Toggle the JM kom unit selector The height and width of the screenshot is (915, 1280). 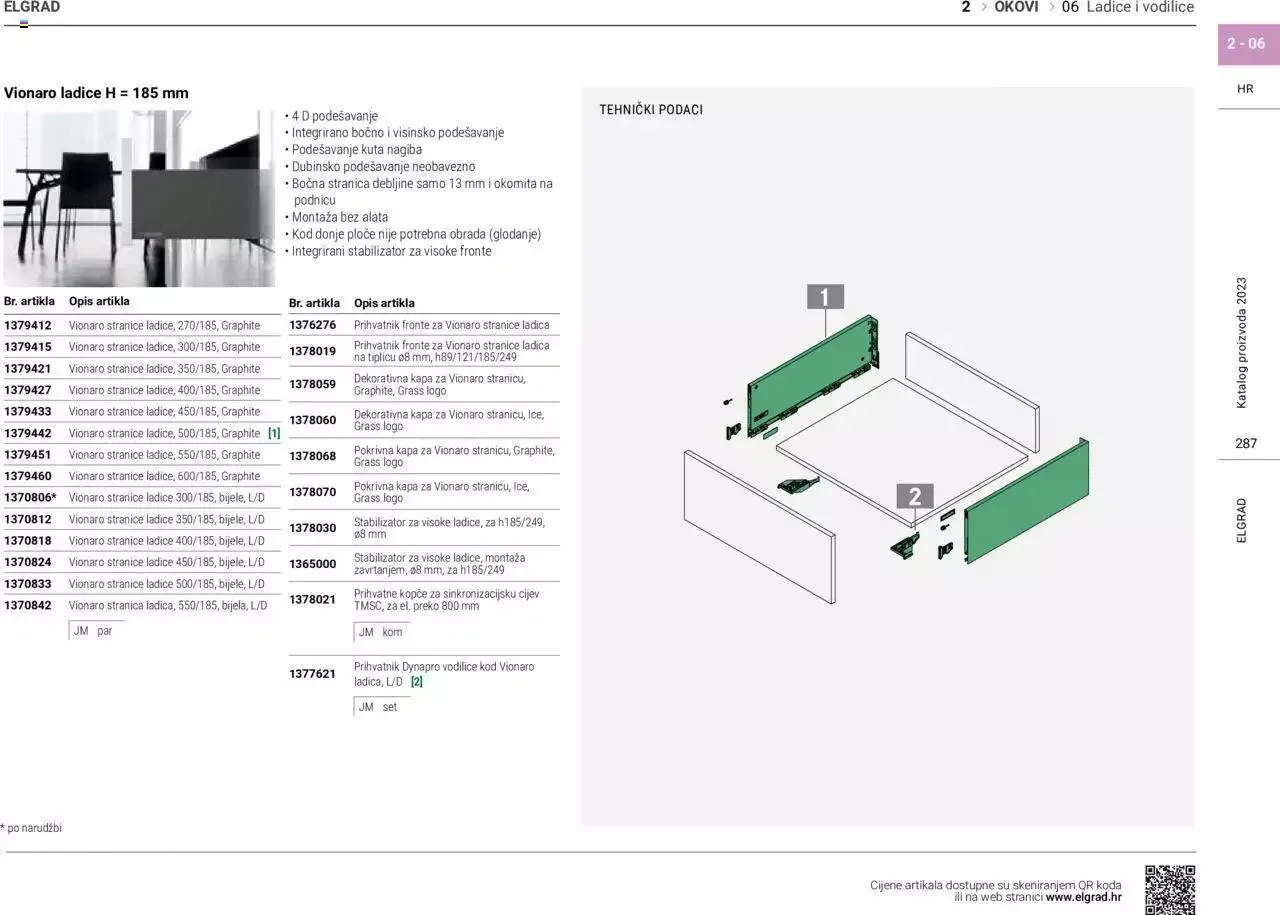coord(382,631)
